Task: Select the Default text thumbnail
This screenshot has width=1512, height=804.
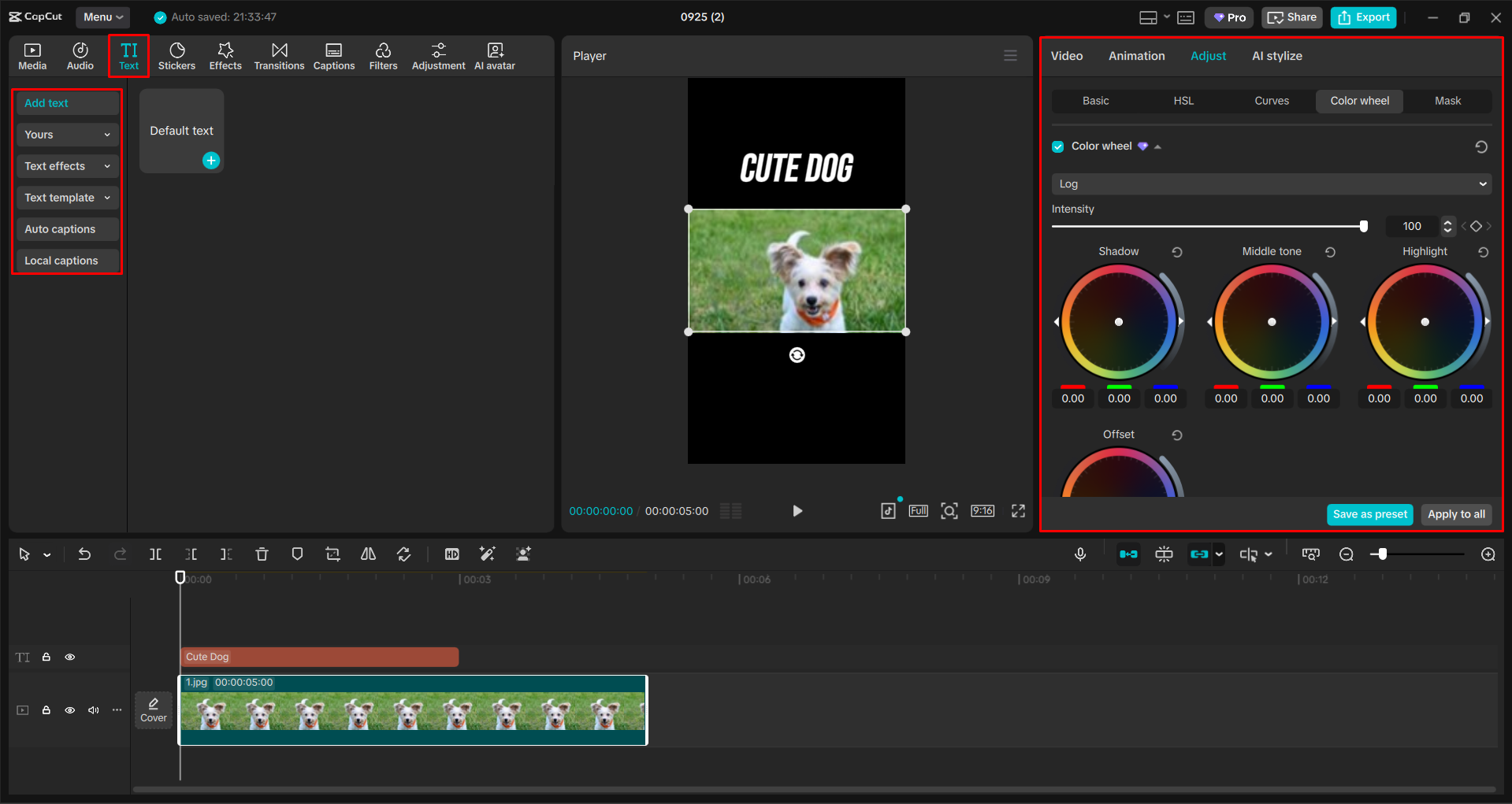Action: (181, 130)
